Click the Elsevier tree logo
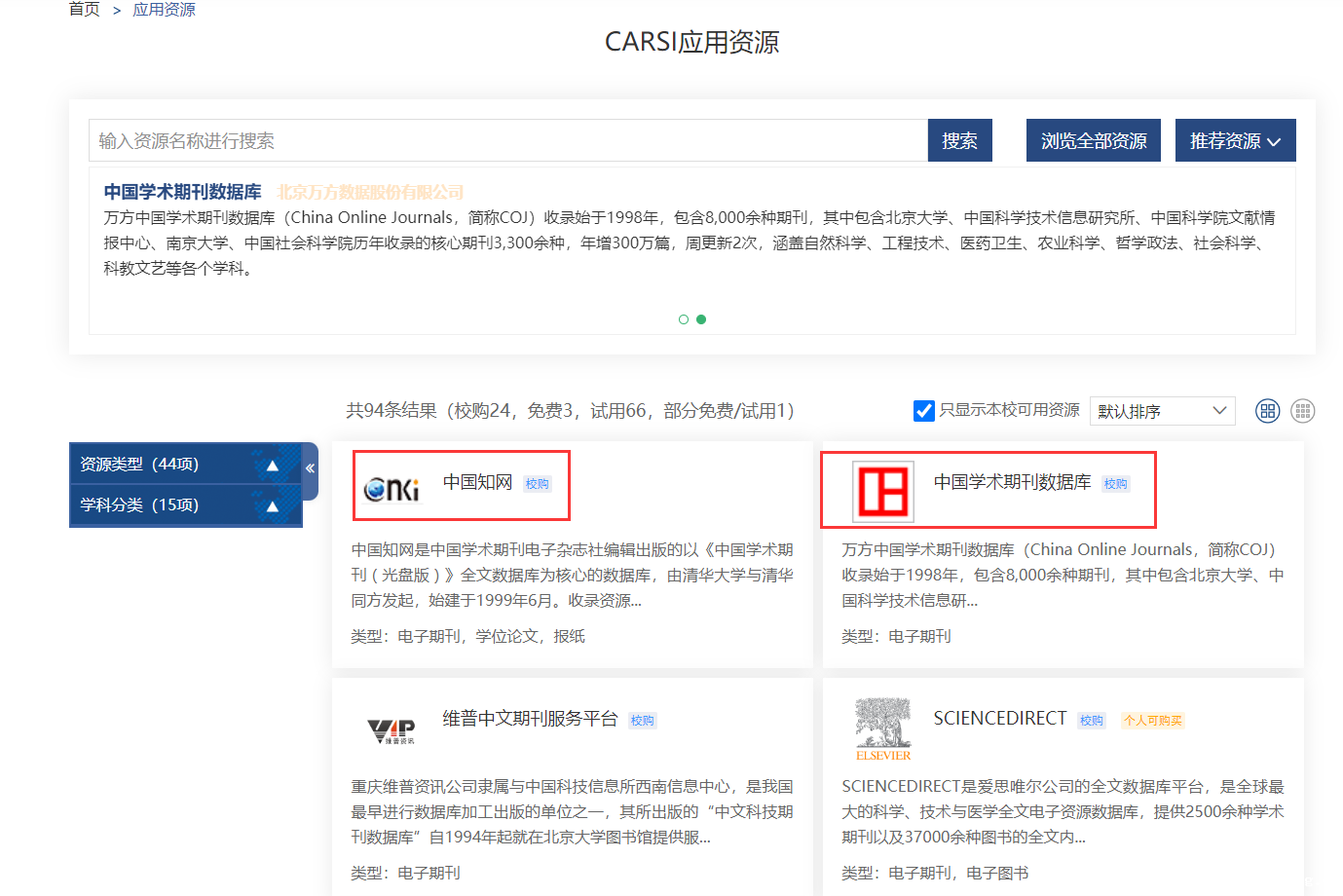The height and width of the screenshot is (896, 1343). click(883, 728)
